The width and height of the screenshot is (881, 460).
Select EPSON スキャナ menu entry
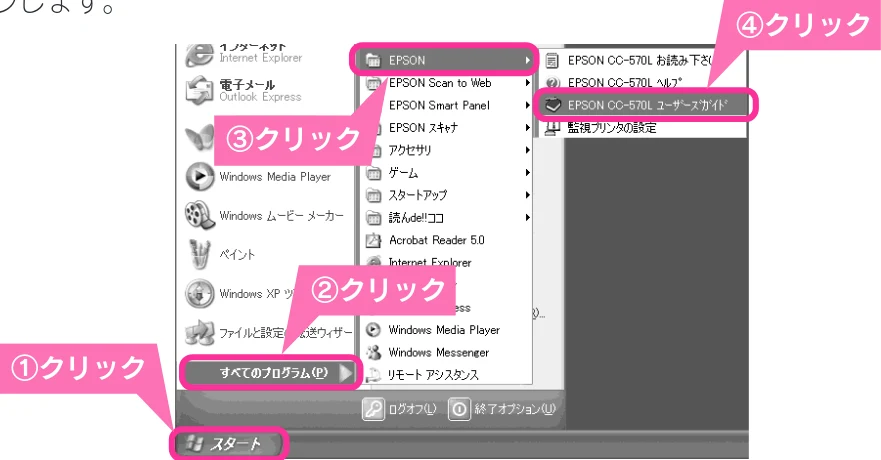(448, 128)
